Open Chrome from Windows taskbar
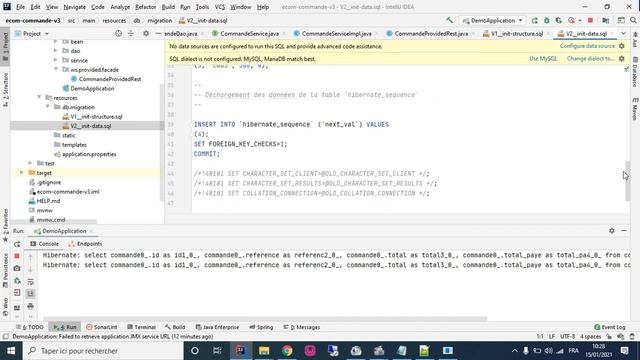640x360 pixels. [x=287, y=351]
